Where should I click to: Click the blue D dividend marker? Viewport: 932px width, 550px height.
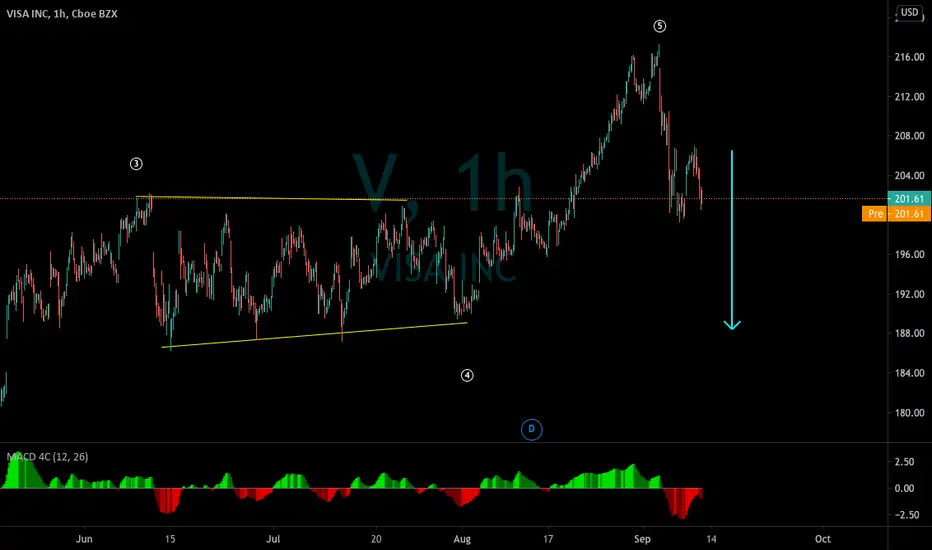tap(531, 429)
